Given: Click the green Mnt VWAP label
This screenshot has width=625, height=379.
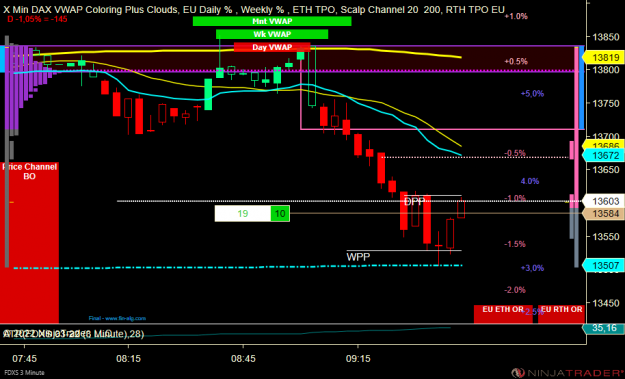Looking at the screenshot, I should [272, 21].
